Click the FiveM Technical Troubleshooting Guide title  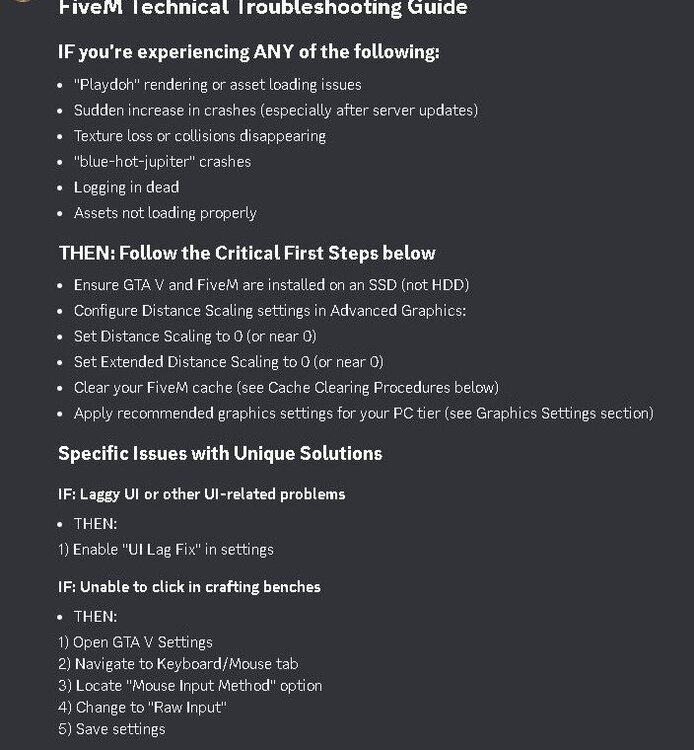(x=263, y=8)
